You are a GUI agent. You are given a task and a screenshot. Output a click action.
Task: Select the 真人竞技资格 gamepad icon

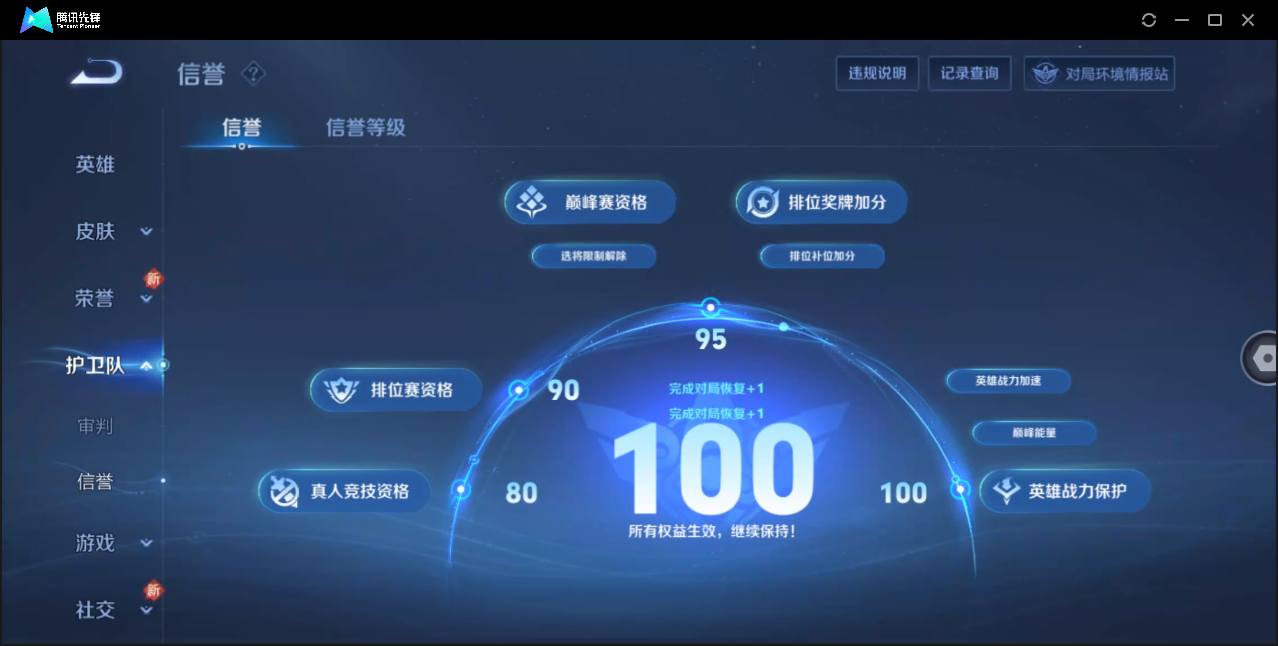click(x=284, y=491)
